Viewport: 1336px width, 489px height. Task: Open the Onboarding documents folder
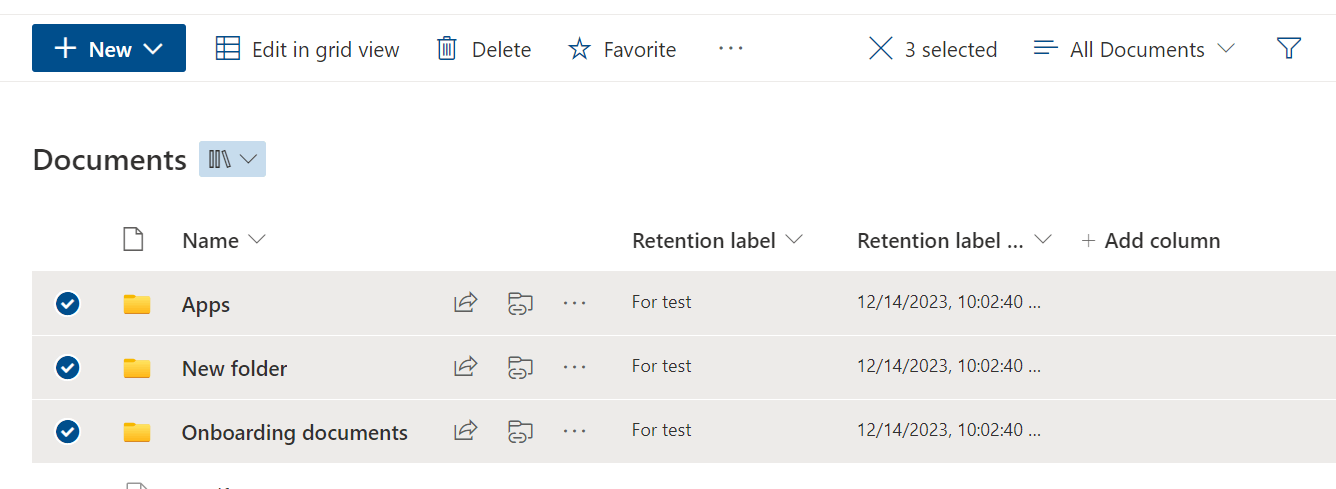[x=295, y=433]
